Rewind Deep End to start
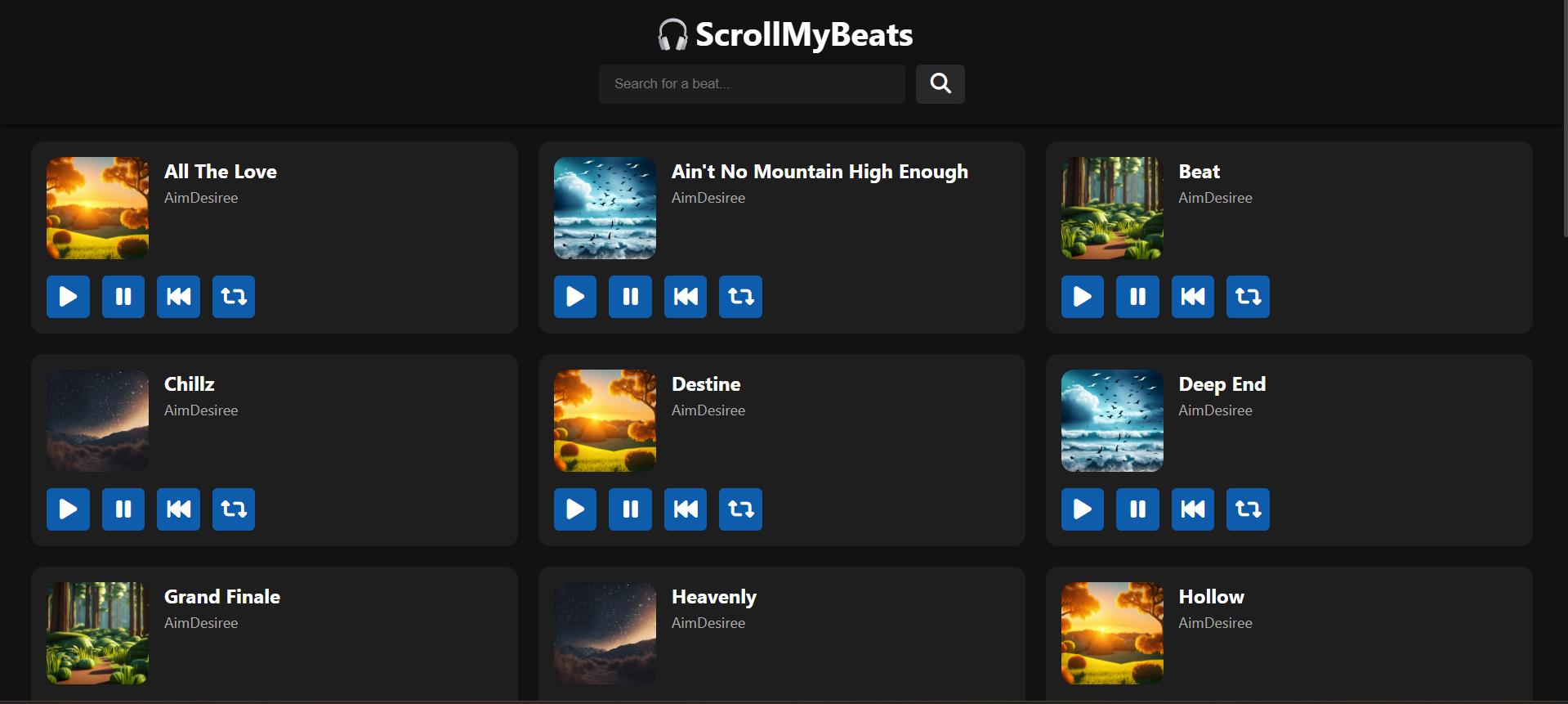 coord(1193,509)
